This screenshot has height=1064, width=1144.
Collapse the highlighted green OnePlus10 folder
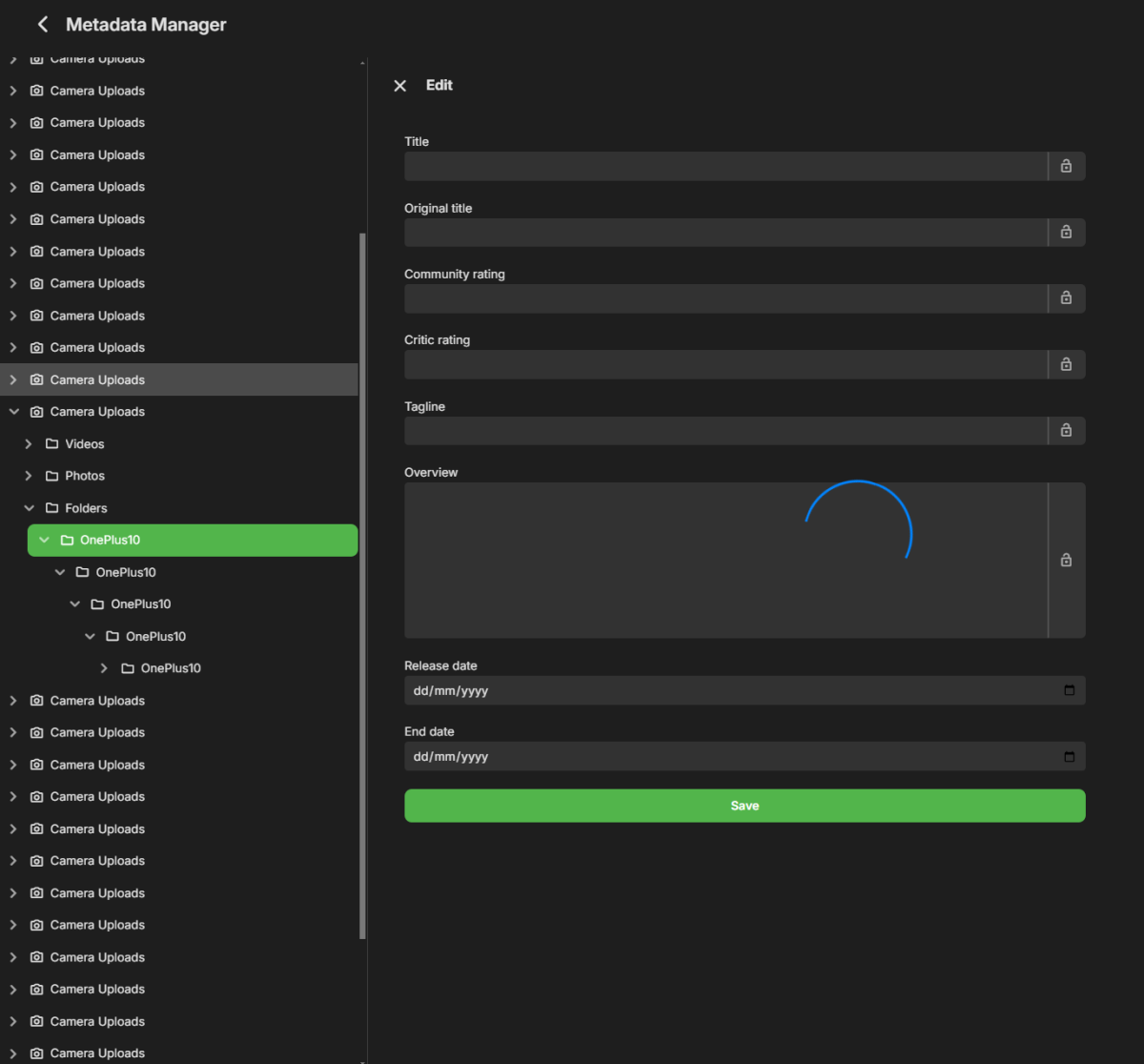coord(44,541)
